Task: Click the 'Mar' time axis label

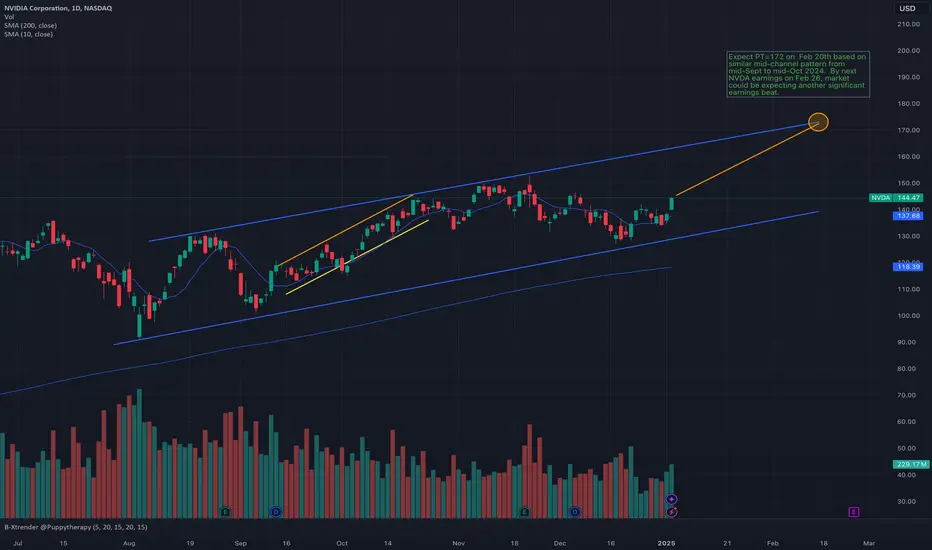Action: pyautogui.click(x=869, y=543)
